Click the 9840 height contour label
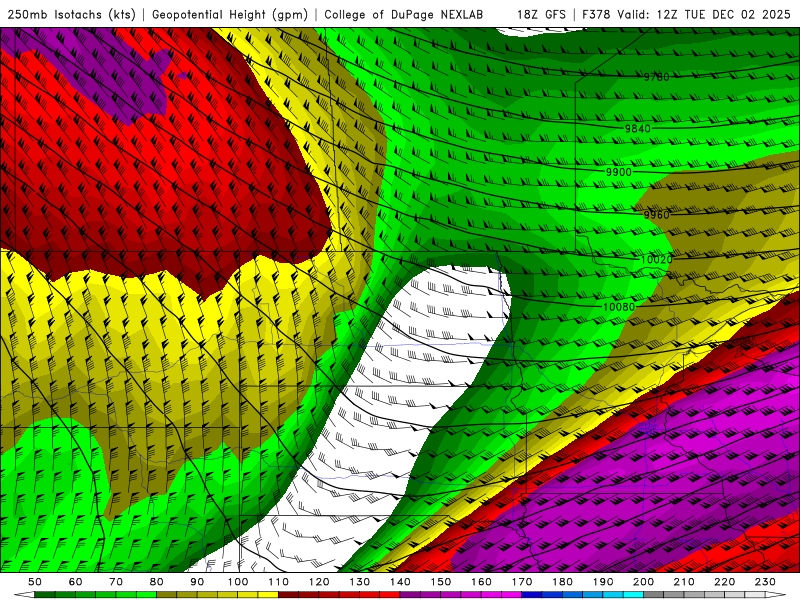The image size is (800, 600). pyautogui.click(x=638, y=129)
